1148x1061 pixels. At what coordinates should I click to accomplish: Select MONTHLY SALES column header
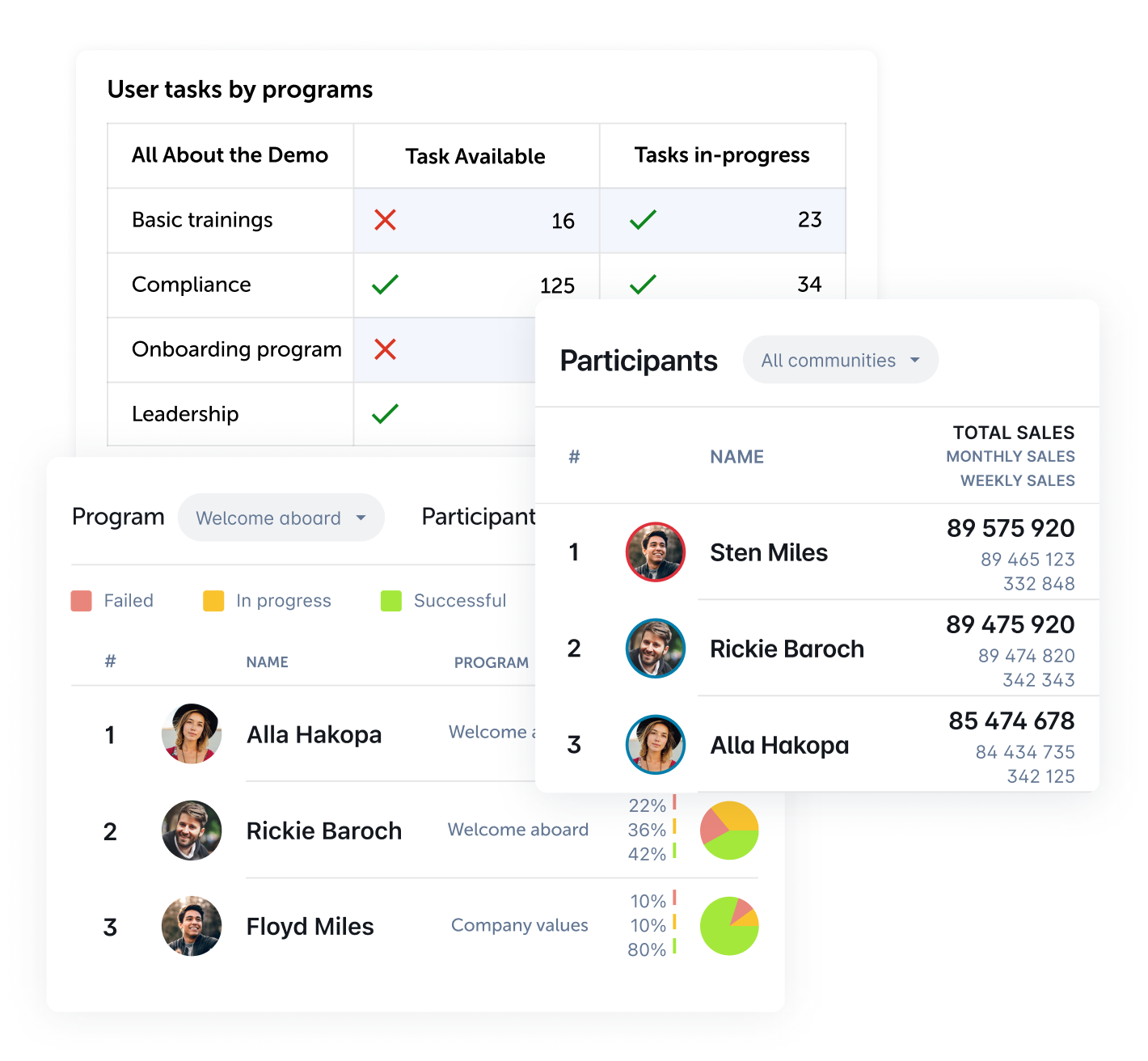click(1011, 457)
